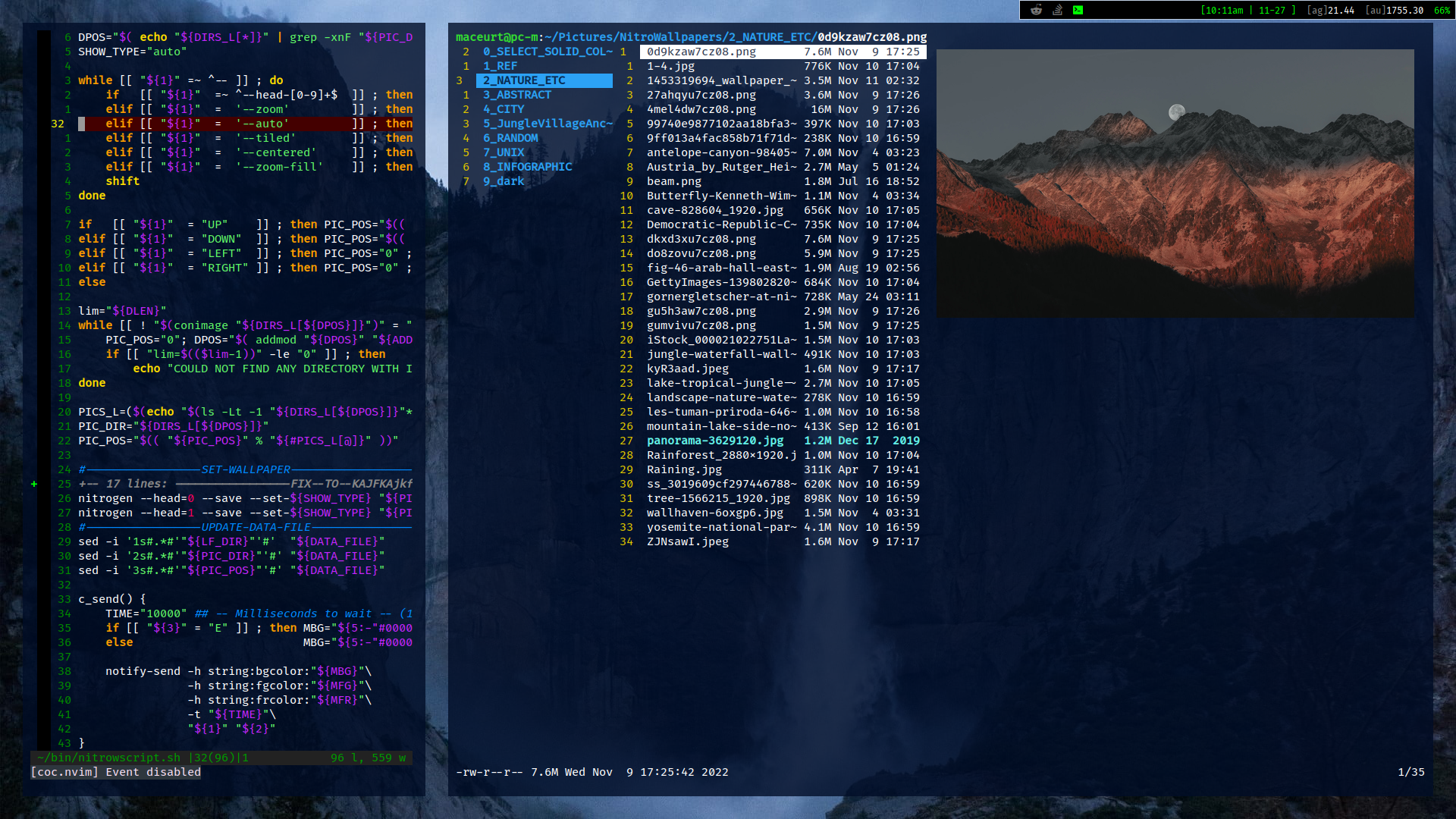Click the 1/35 position counter in ranger
Image resolution: width=1456 pixels, height=819 pixels.
coord(1411,772)
